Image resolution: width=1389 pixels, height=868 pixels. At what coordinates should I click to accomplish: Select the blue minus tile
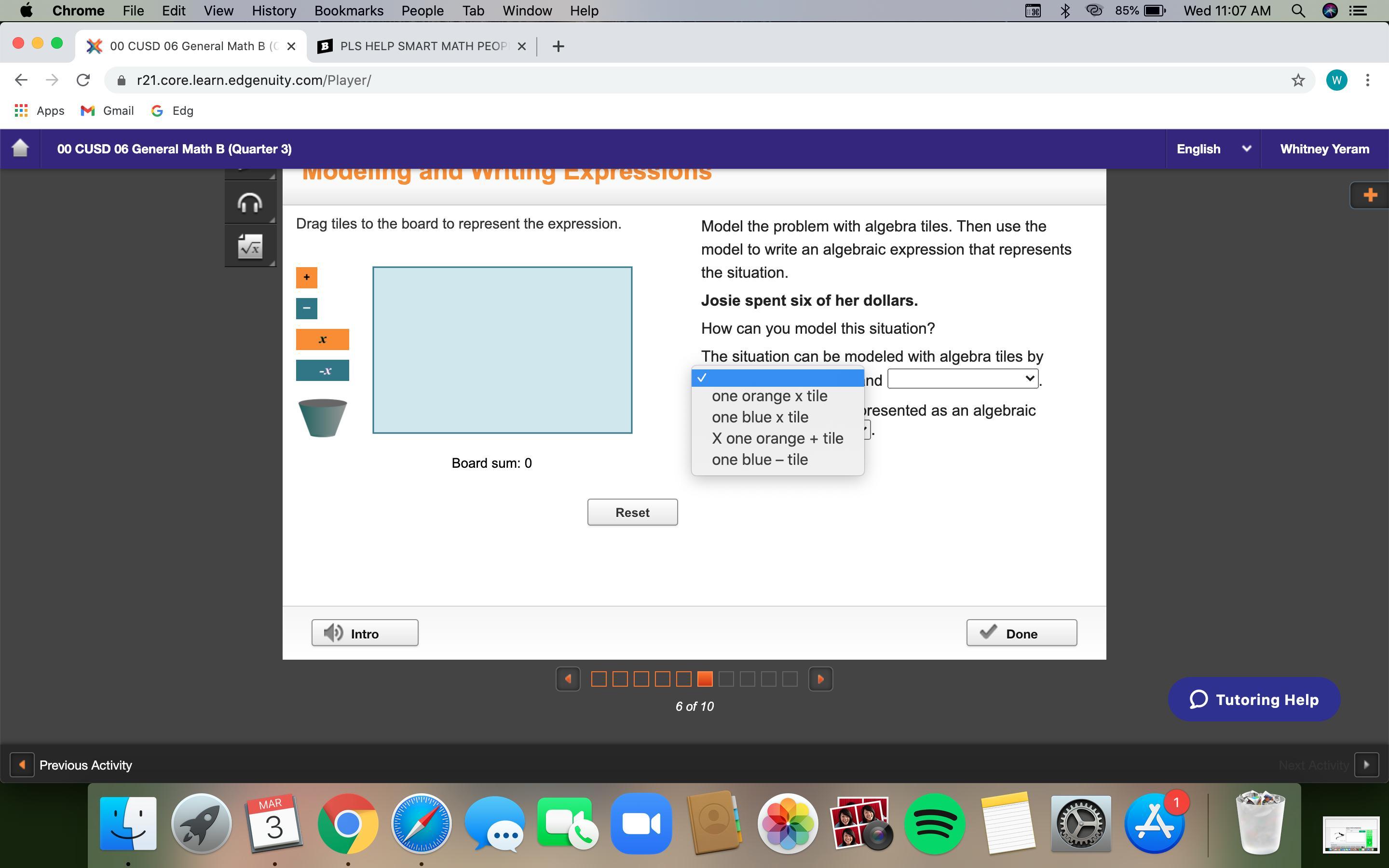pos(307,308)
